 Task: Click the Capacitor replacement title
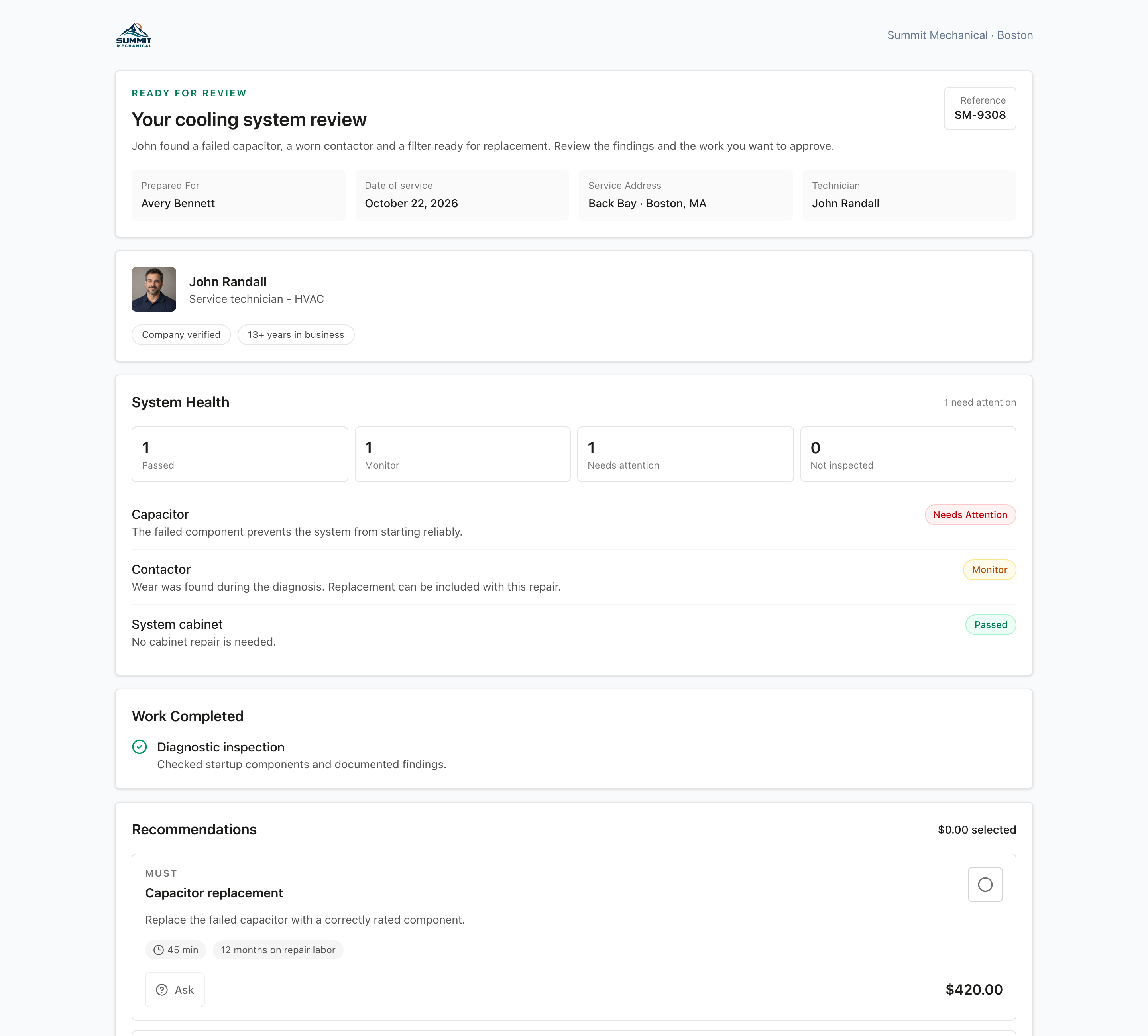click(x=214, y=893)
